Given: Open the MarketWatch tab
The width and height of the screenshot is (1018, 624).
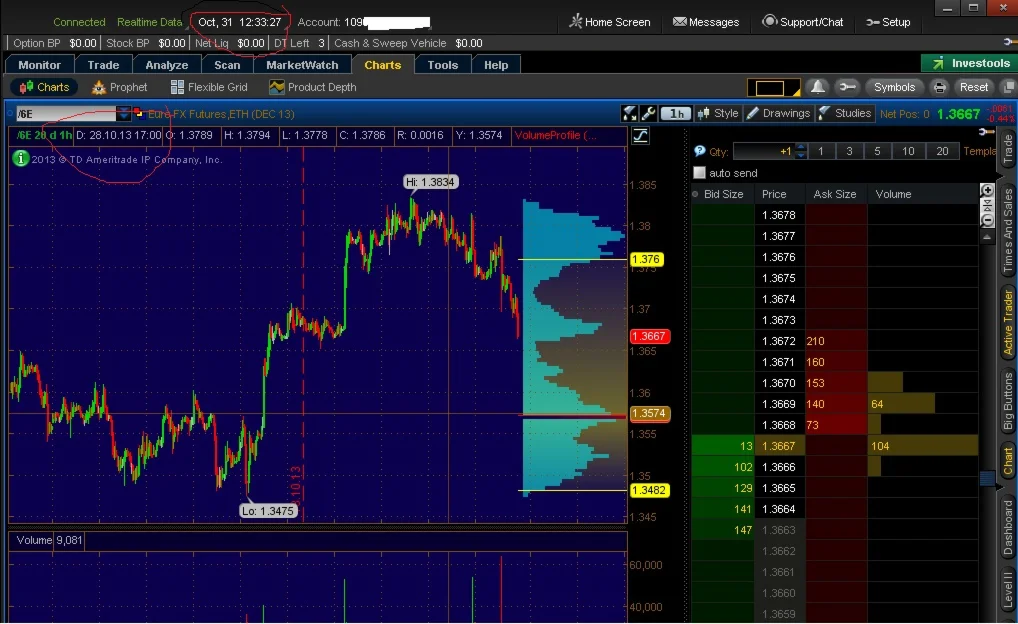Looking at the screenshot, I should pyautogui.click(x=302, y=65).
